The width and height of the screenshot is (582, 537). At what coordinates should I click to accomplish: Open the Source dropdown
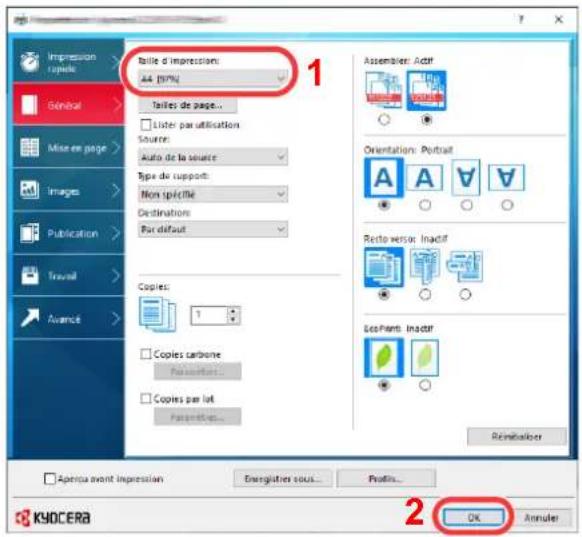pyautogui.click(x=213, y=157)
